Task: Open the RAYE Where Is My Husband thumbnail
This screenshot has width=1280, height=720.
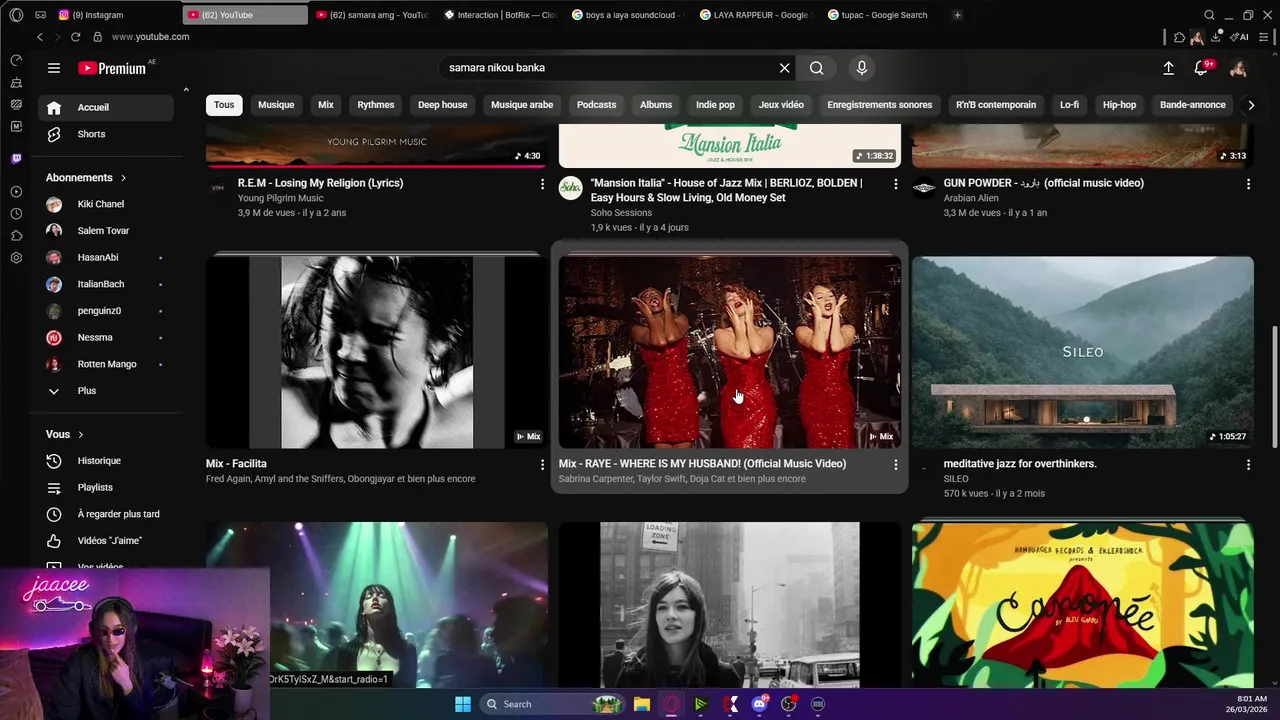Action: pyautogui.click(x=730, y=352)
